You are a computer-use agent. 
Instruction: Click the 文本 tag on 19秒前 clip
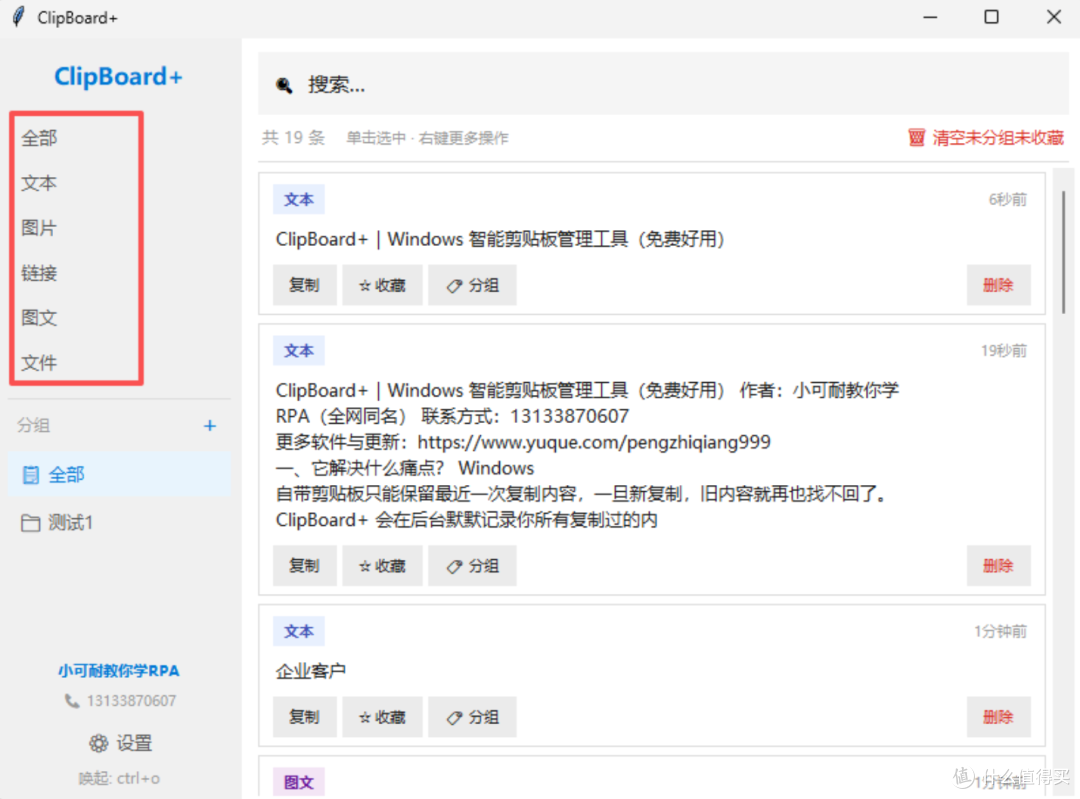point(299,351)
